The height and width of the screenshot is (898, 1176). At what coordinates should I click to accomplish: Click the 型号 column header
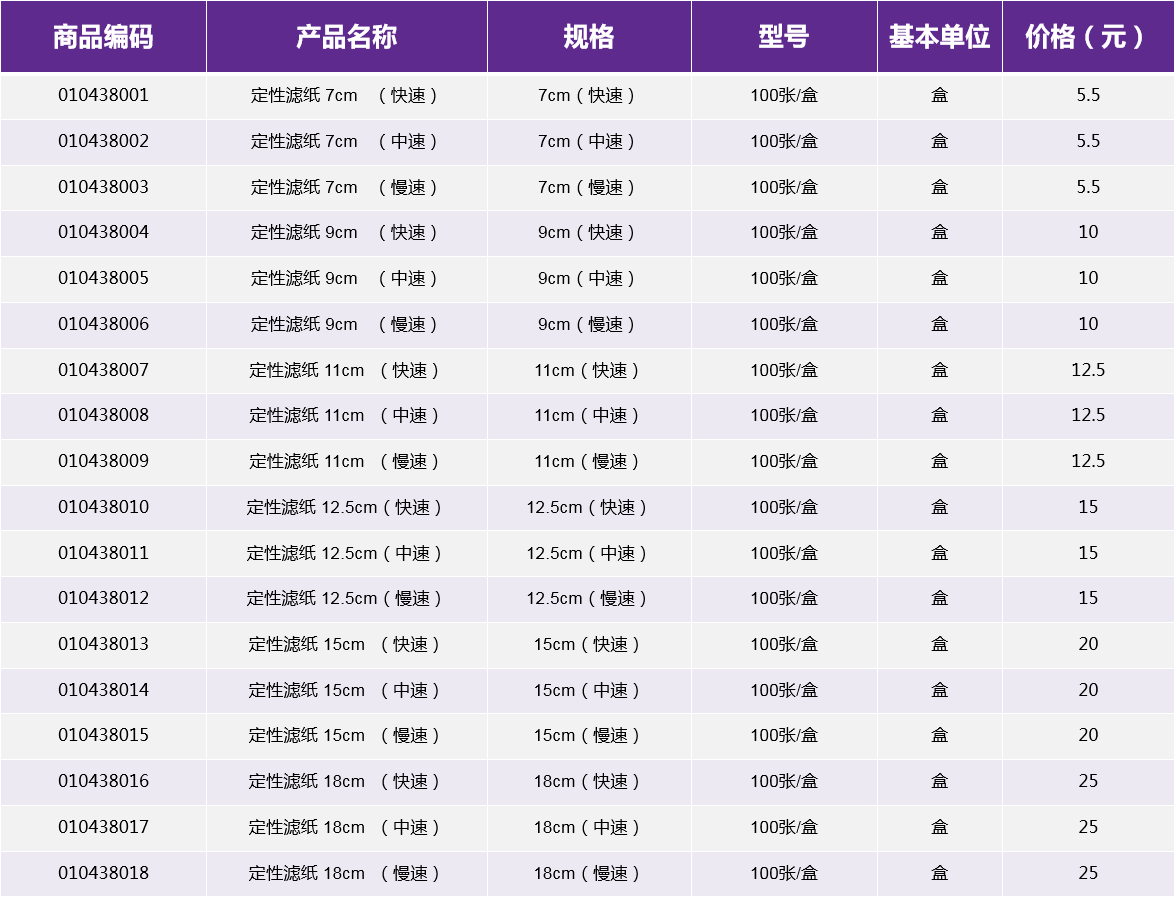784,37
